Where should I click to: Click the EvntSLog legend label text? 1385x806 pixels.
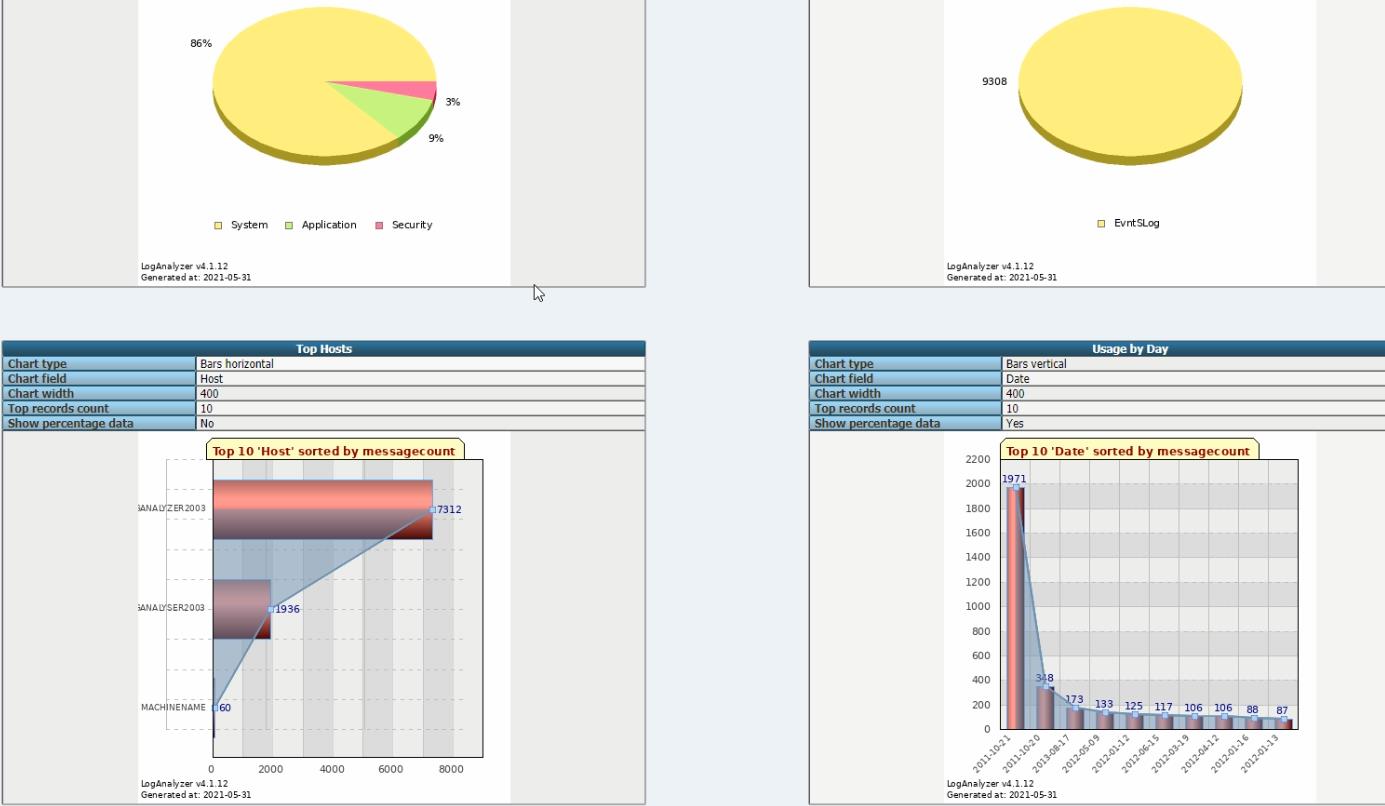(x=1137, y=223)
